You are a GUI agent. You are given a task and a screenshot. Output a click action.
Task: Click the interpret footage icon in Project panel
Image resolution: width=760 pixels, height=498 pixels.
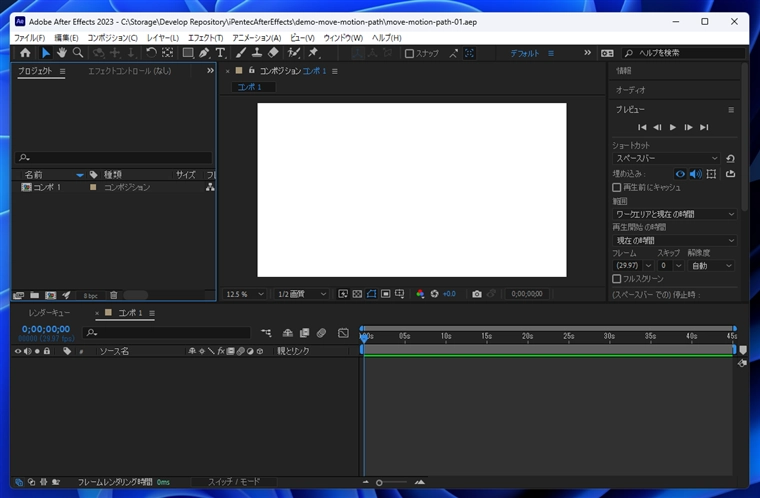point(18,295)
